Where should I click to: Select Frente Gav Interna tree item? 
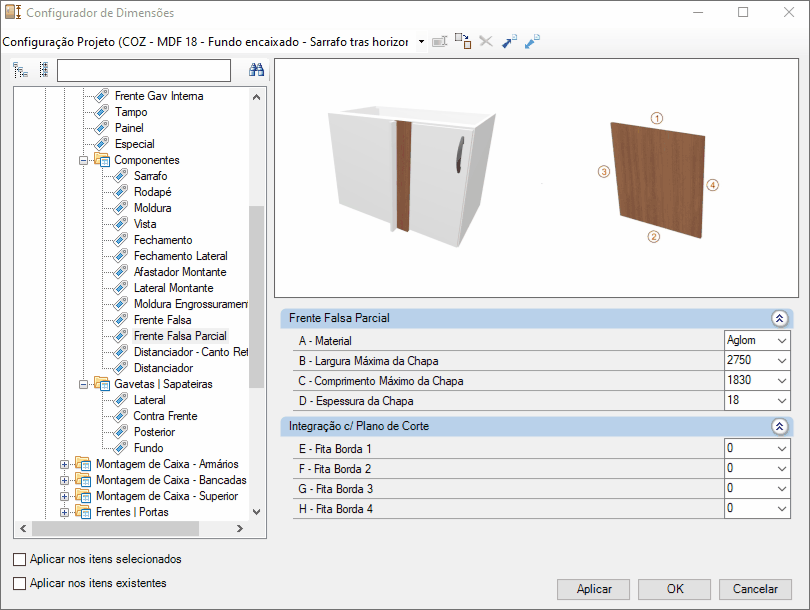pos(159,96)
